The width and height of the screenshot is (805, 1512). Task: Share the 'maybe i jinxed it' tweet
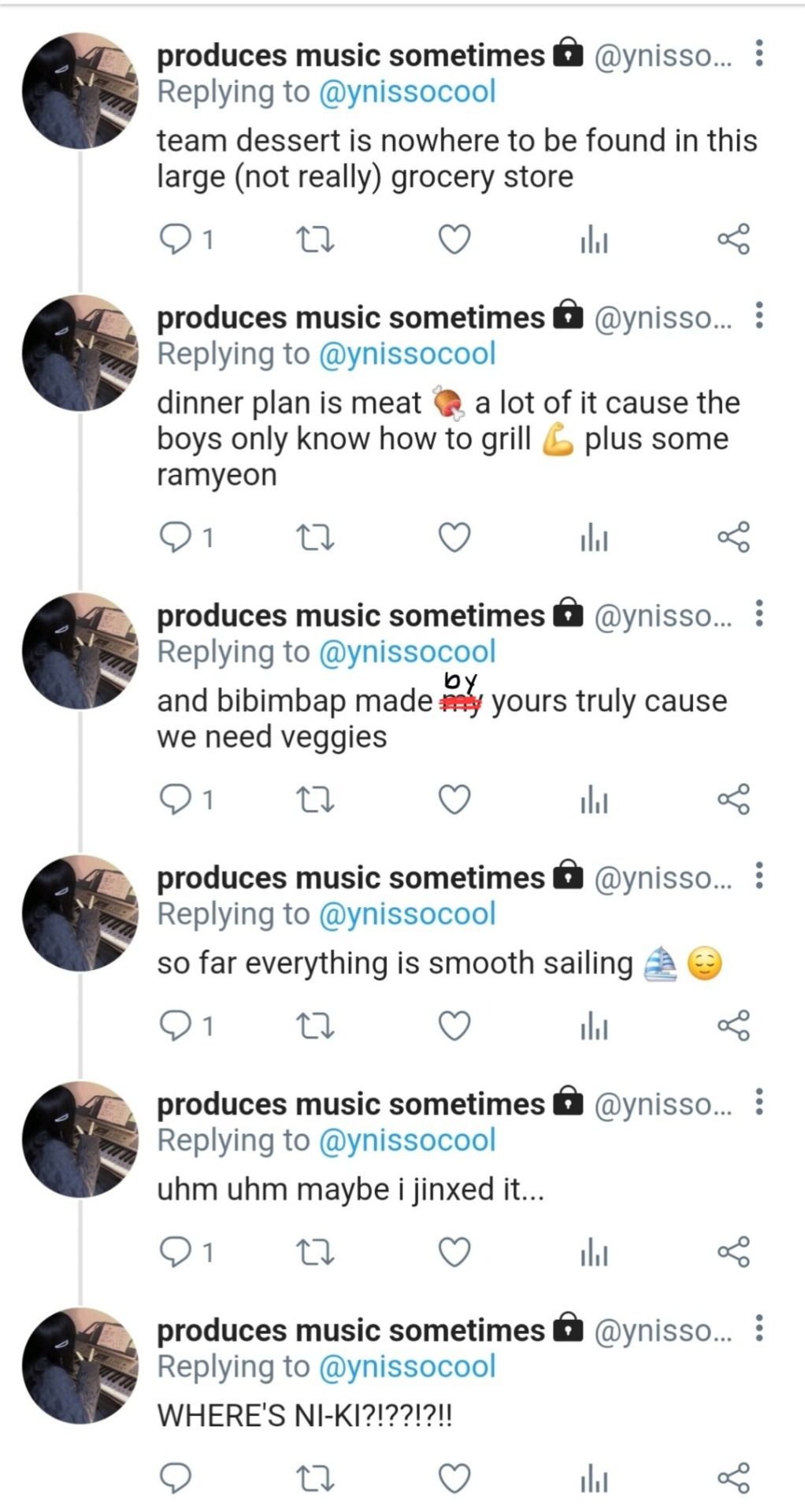(x=733, y=1252)
